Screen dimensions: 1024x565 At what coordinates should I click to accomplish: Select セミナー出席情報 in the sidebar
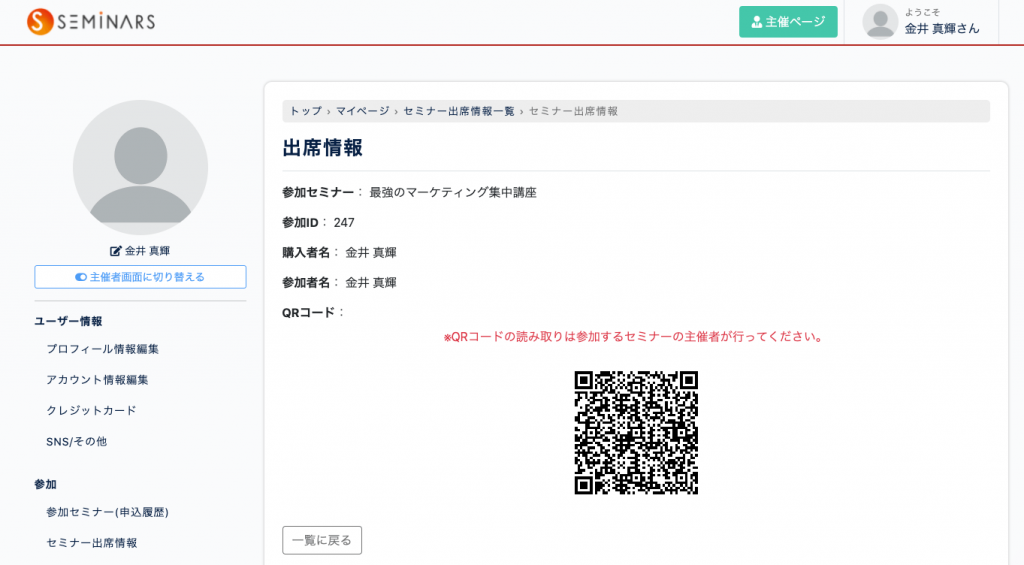click(x=91, y=543)
